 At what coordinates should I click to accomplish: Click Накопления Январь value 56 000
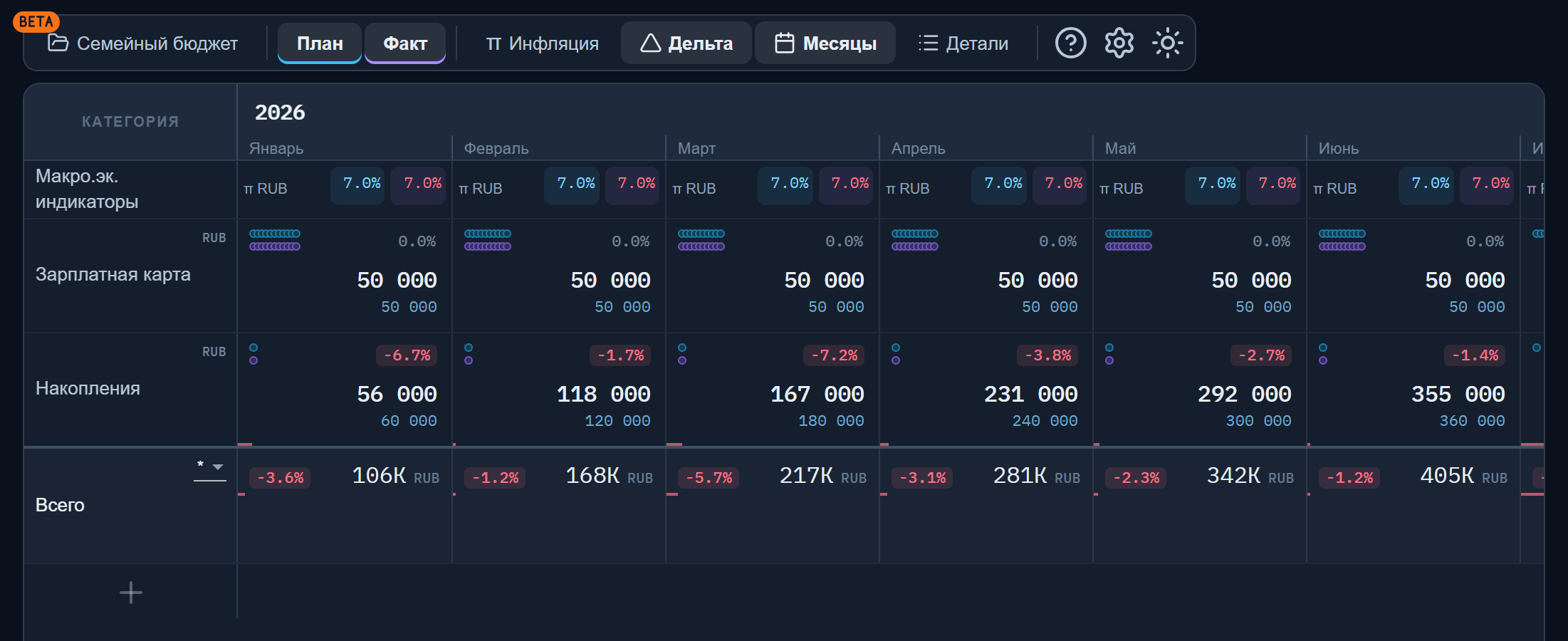[397, 395]
